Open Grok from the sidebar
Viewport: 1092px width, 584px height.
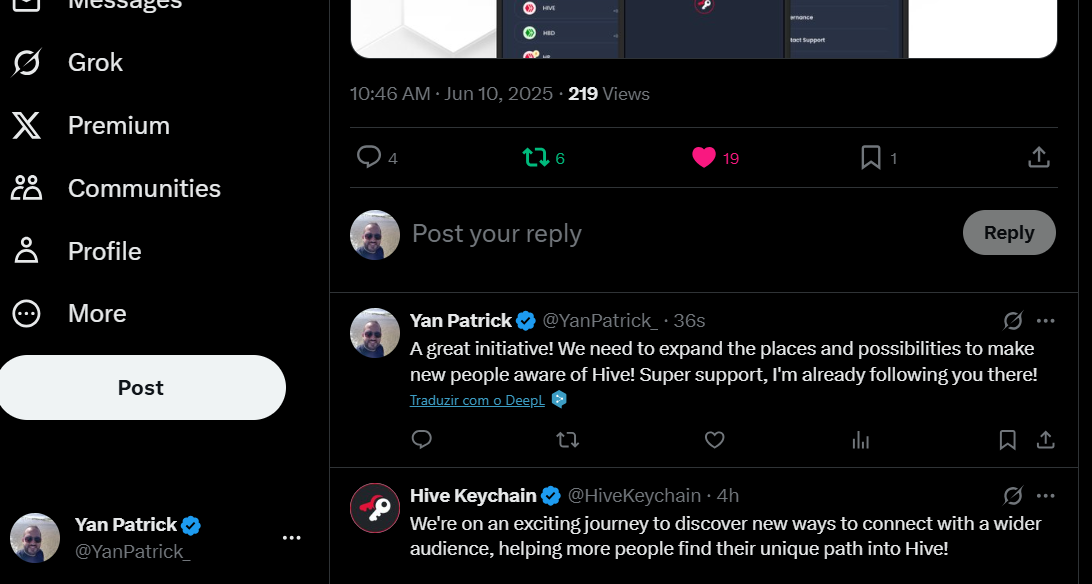coord(68,63)
